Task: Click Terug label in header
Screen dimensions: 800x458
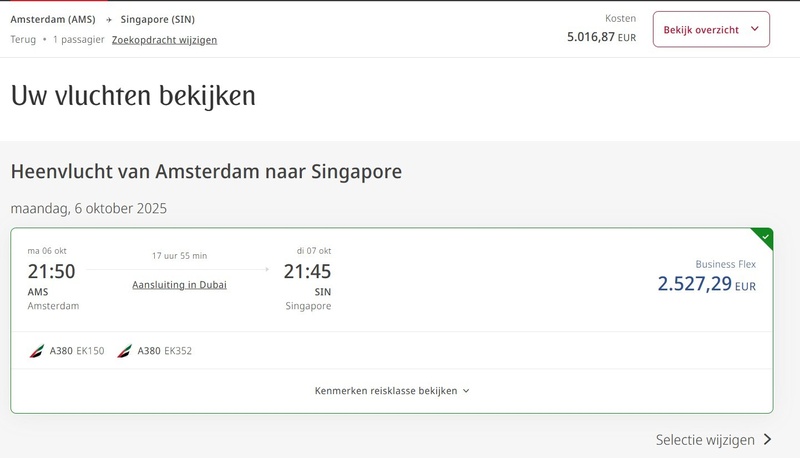Action: coord(23,40)
